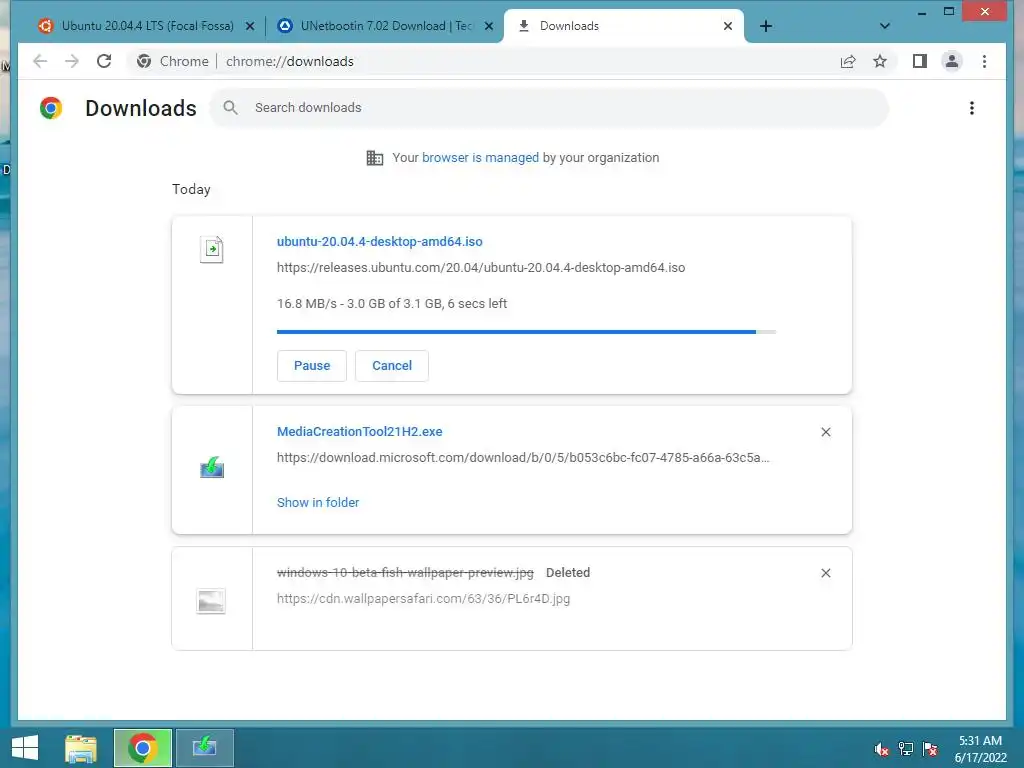Open the Chrome profile avatar menu

pos(952,61)
